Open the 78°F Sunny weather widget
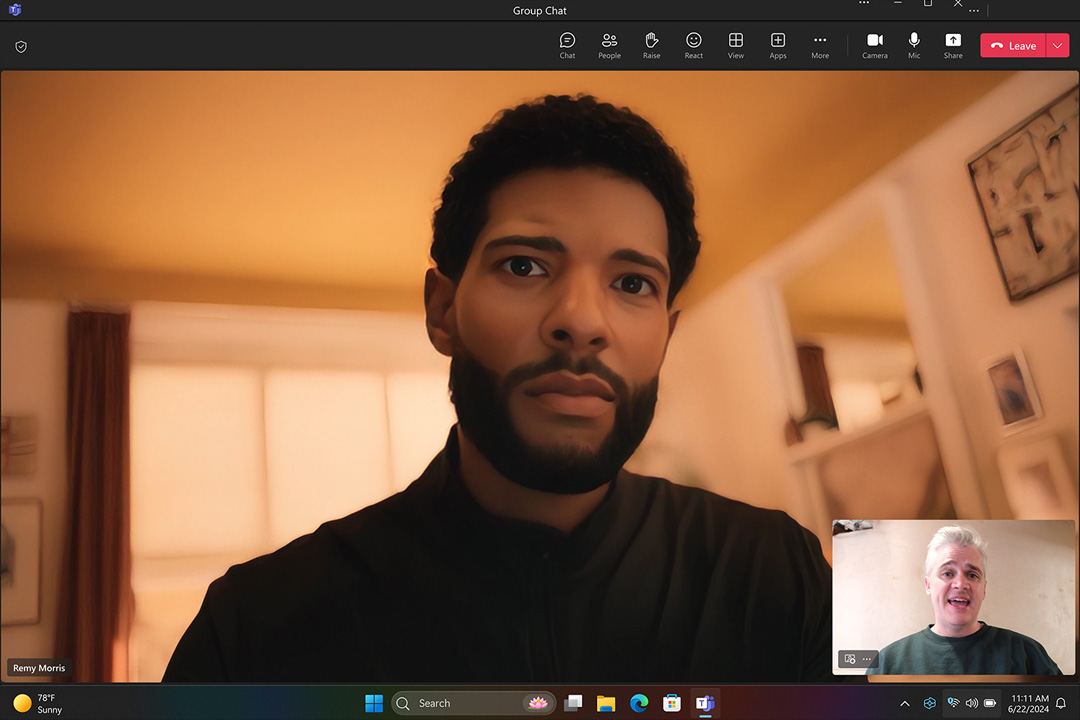The image size is (1080, 720). [x=40, y=703]
